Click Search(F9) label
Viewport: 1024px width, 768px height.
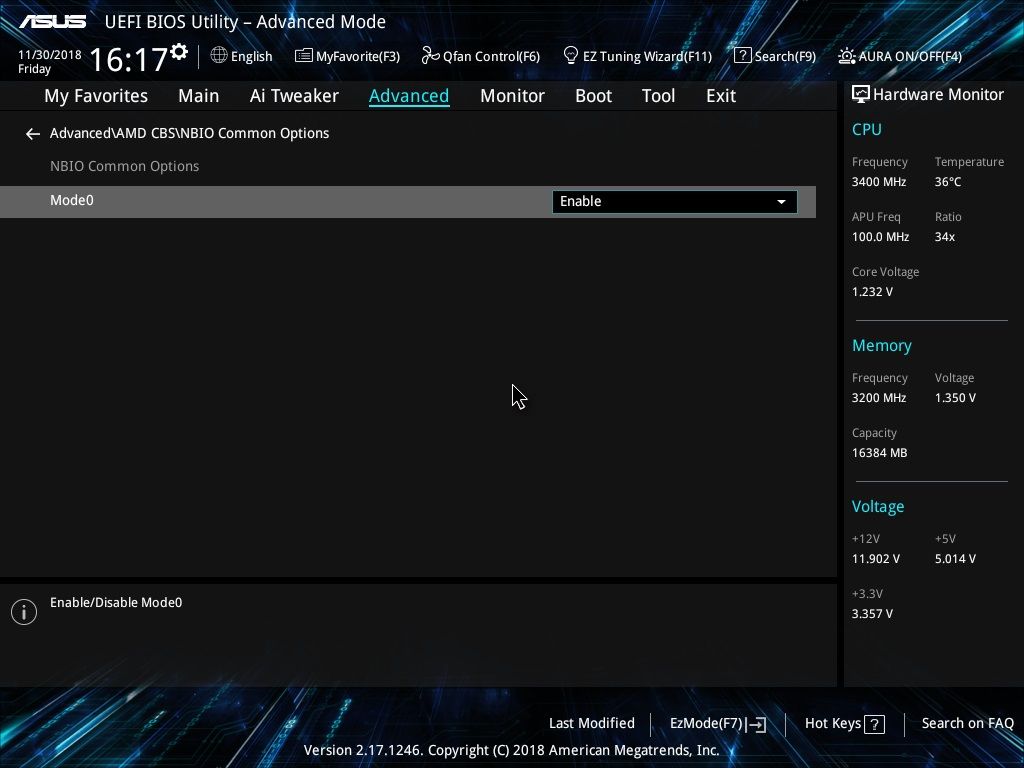785,57
